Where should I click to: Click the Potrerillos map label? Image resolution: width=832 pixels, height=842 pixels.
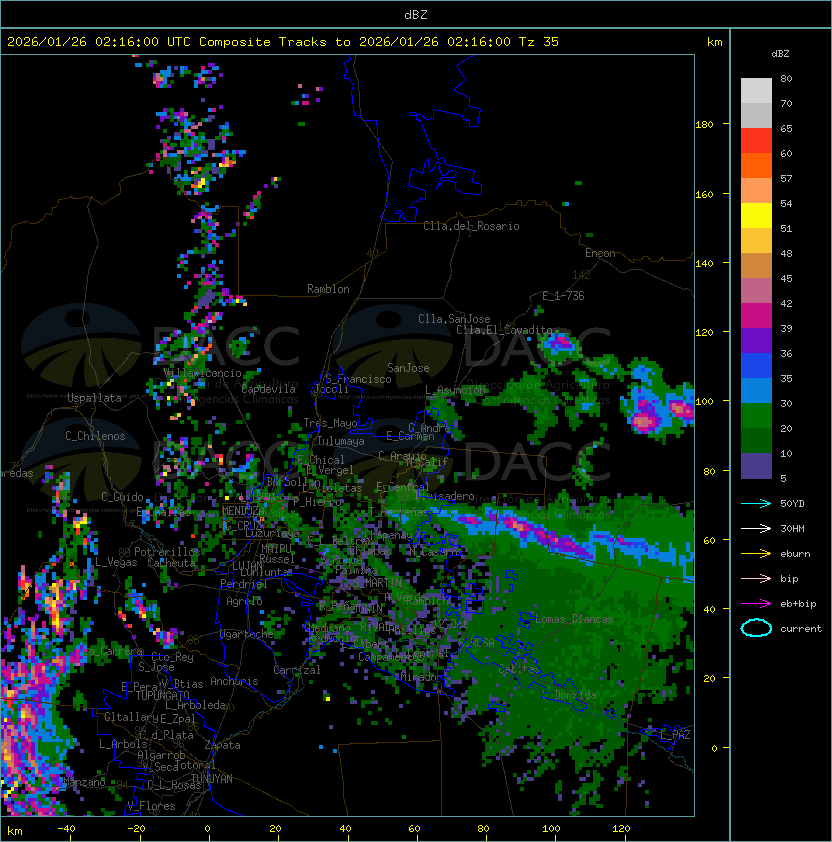167,552
